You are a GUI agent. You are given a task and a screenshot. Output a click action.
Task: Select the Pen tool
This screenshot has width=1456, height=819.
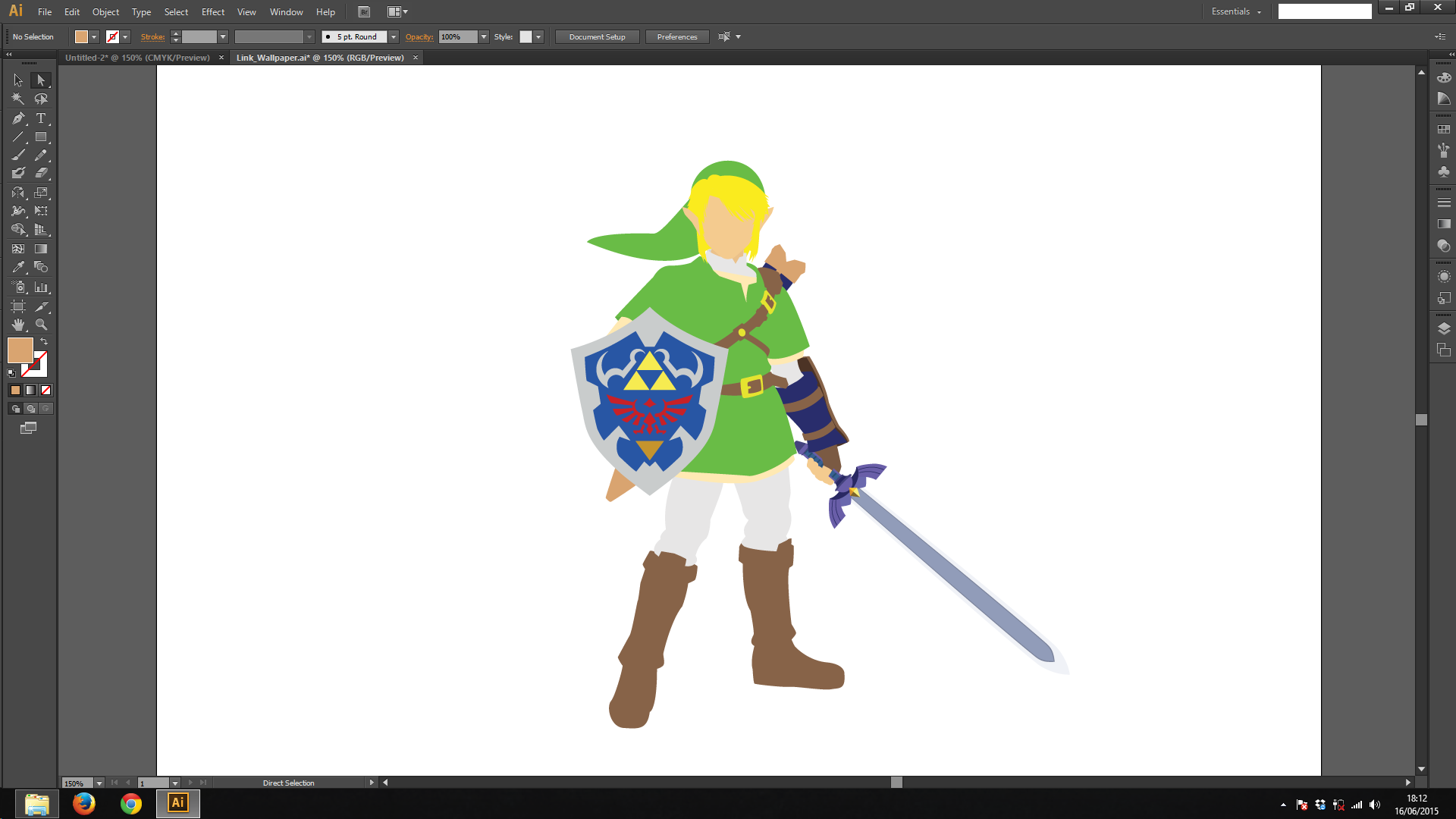(x=18, y=118)
